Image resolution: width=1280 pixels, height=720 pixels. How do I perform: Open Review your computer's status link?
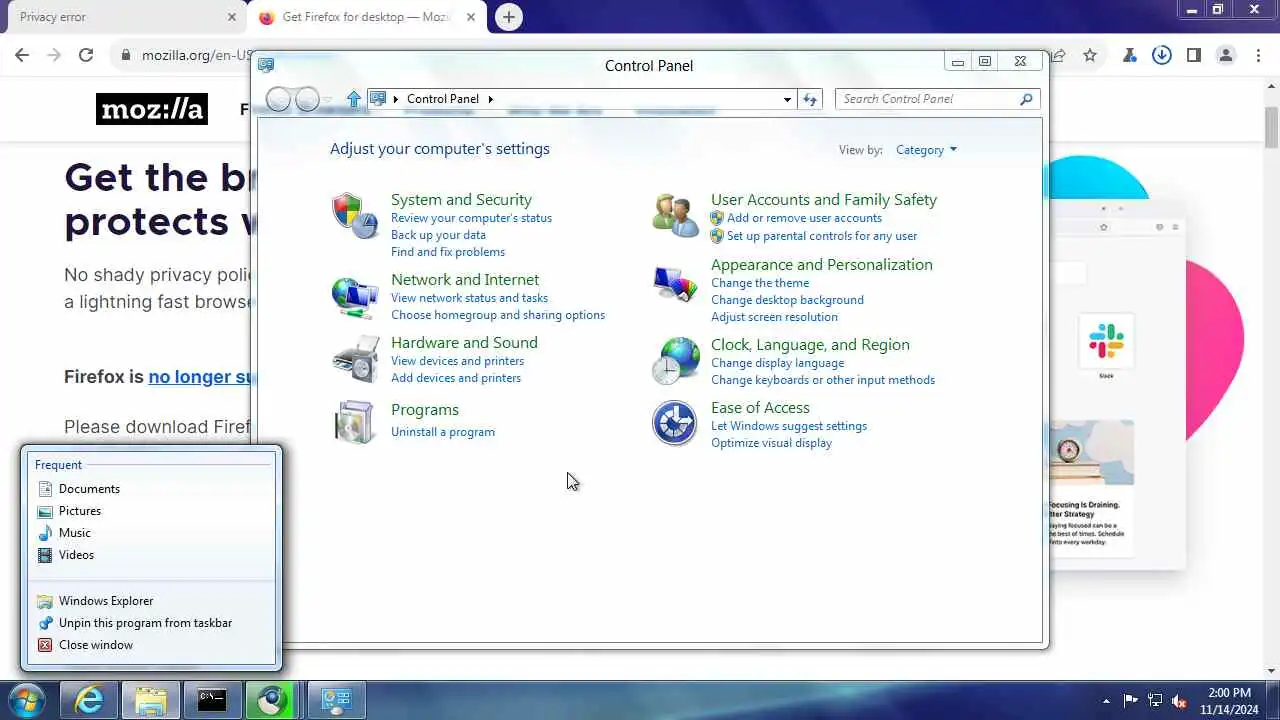coord(471,218)
